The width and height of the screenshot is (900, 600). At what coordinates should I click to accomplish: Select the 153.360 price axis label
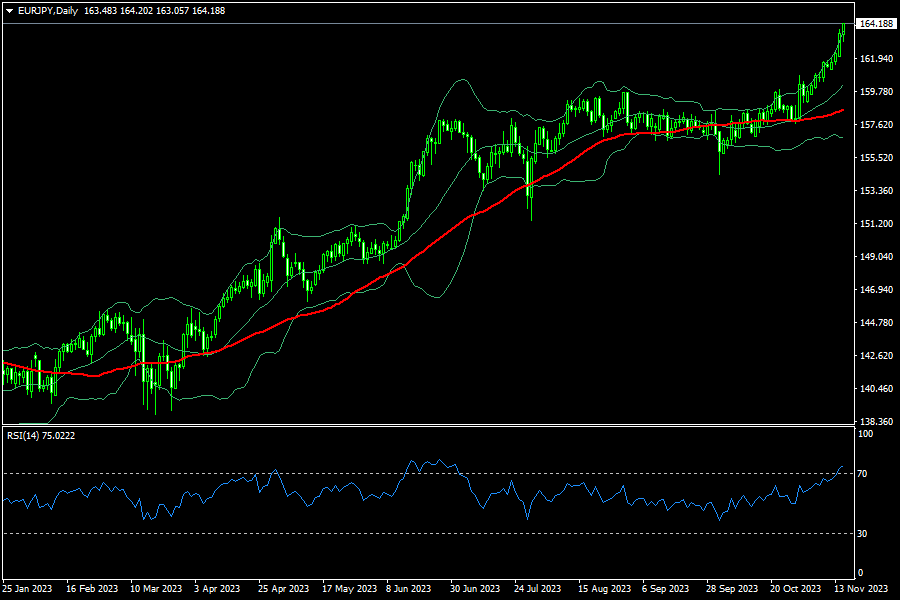[876, 191]
